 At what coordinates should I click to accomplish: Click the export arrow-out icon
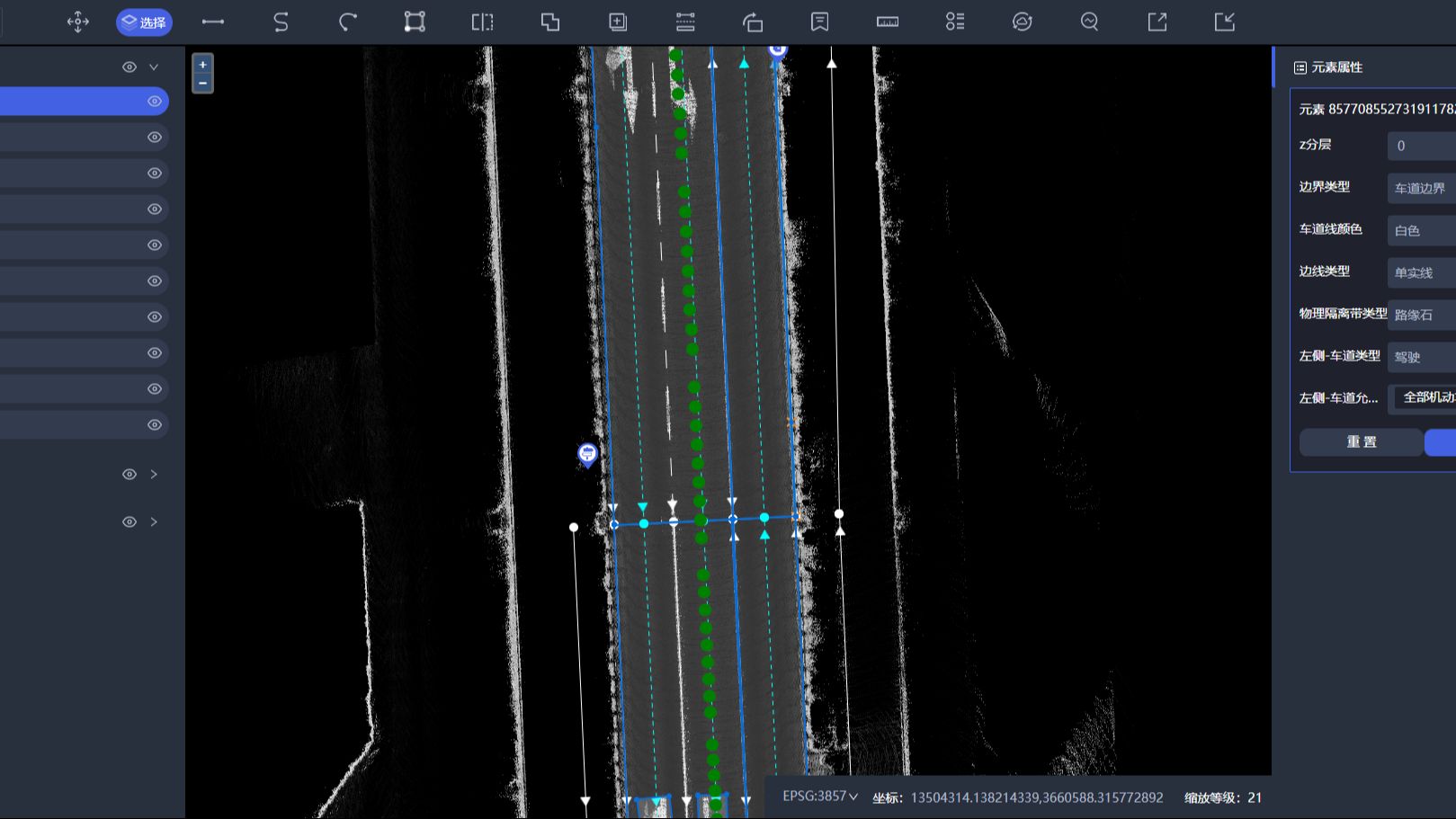[x=1157, y=22]
